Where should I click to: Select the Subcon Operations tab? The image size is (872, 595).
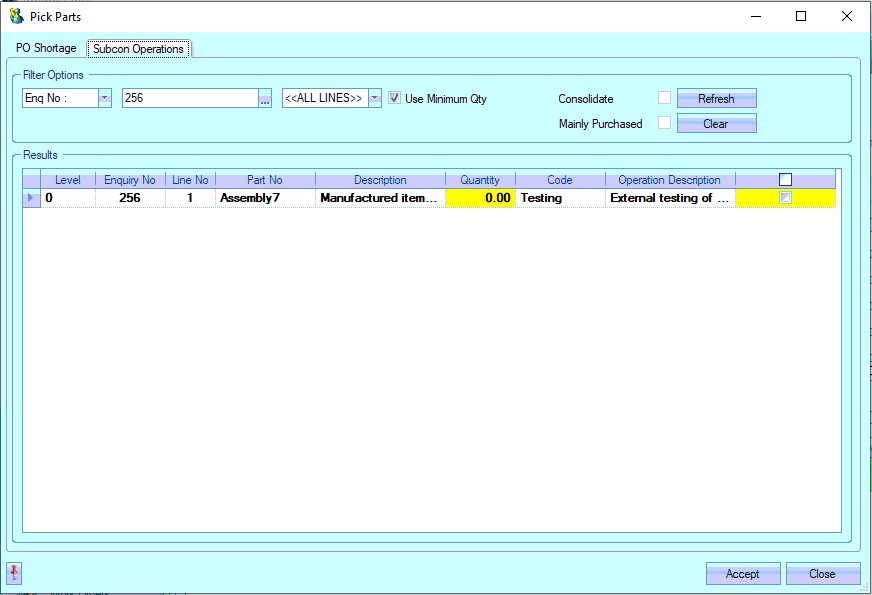click(x=138, y=49)
